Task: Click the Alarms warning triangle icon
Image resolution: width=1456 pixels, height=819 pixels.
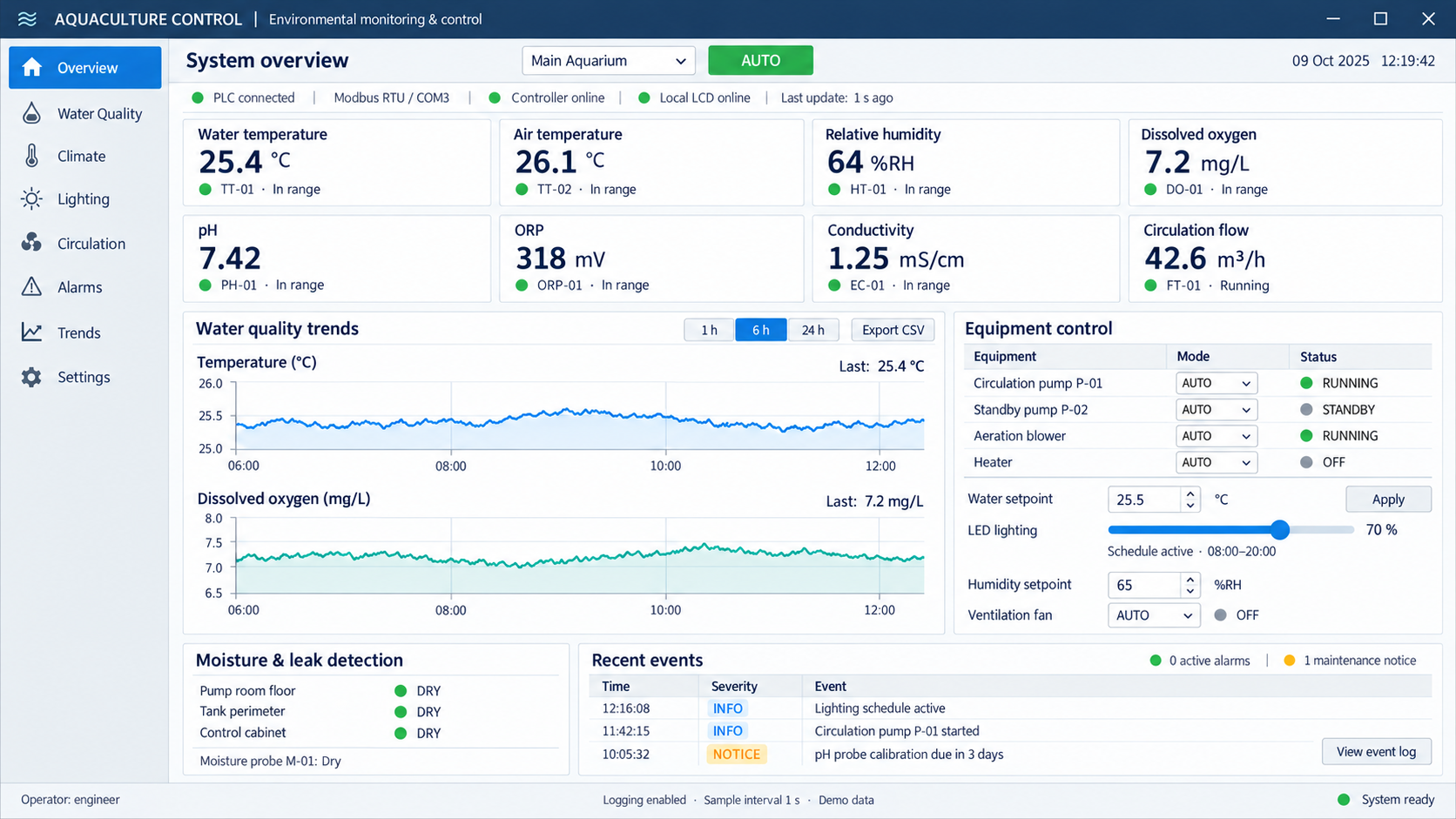Action: point(31,286)
